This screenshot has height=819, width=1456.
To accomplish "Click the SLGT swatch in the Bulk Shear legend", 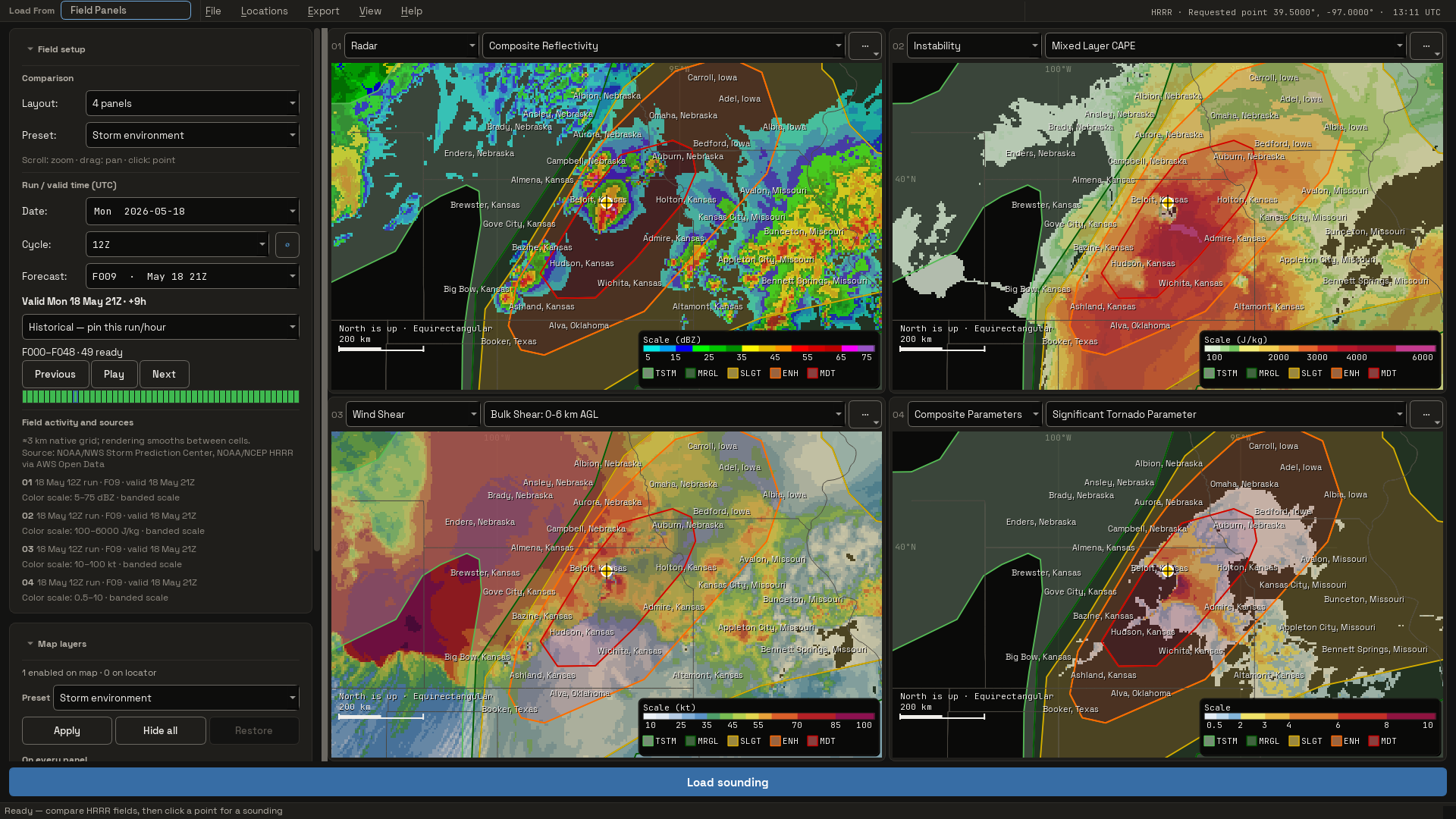I will click(x=733, y=742).
